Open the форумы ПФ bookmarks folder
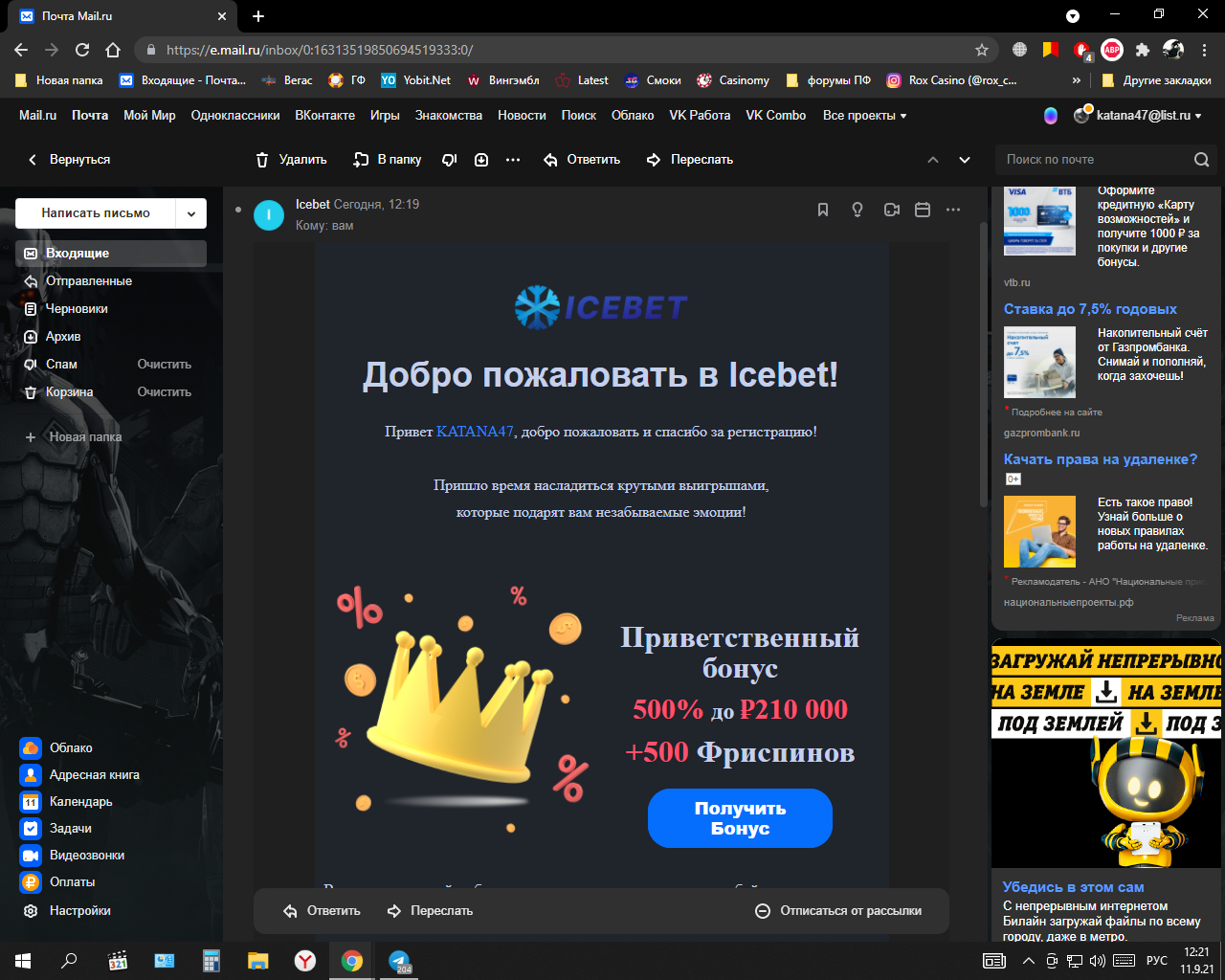Image resolution: width=1225 pixels, height=980 pixels. tap(829, 80)
